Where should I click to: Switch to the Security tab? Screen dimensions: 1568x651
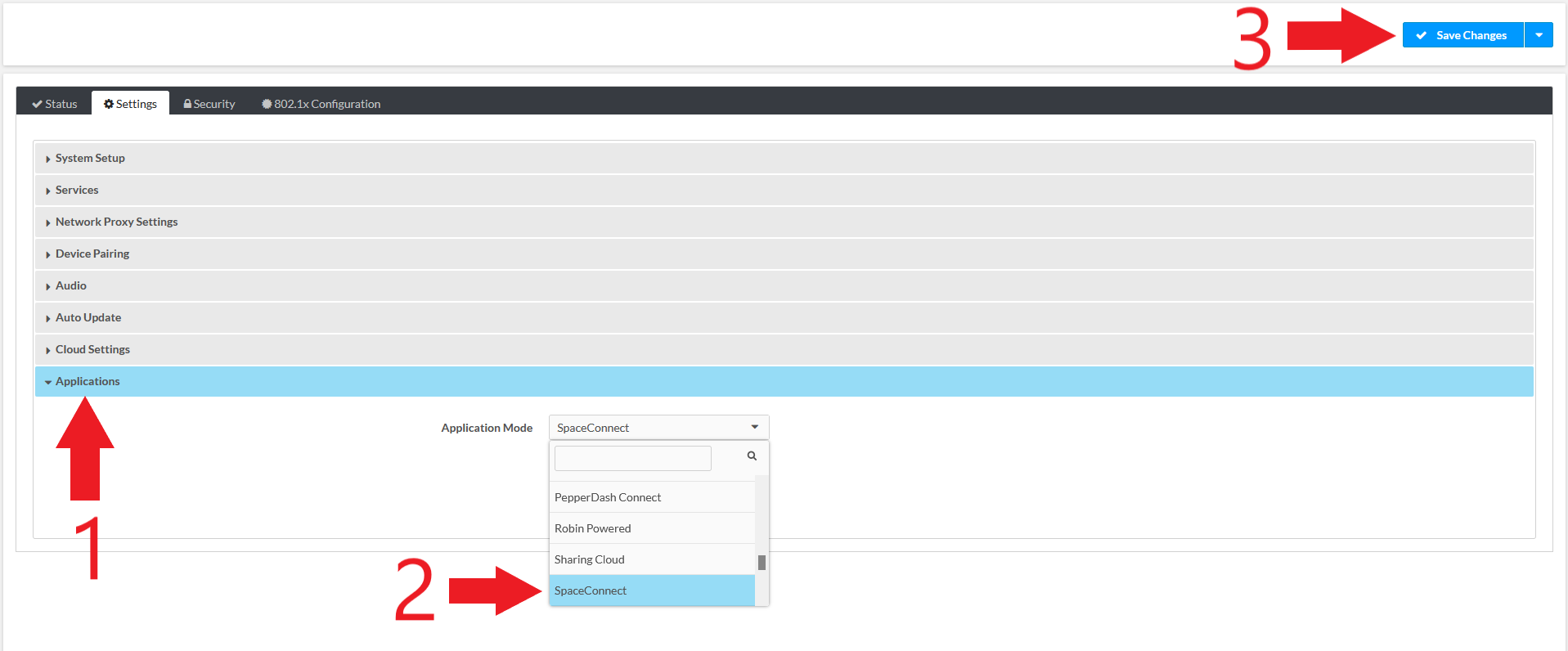pyautogui.click(x=209, y=104)
